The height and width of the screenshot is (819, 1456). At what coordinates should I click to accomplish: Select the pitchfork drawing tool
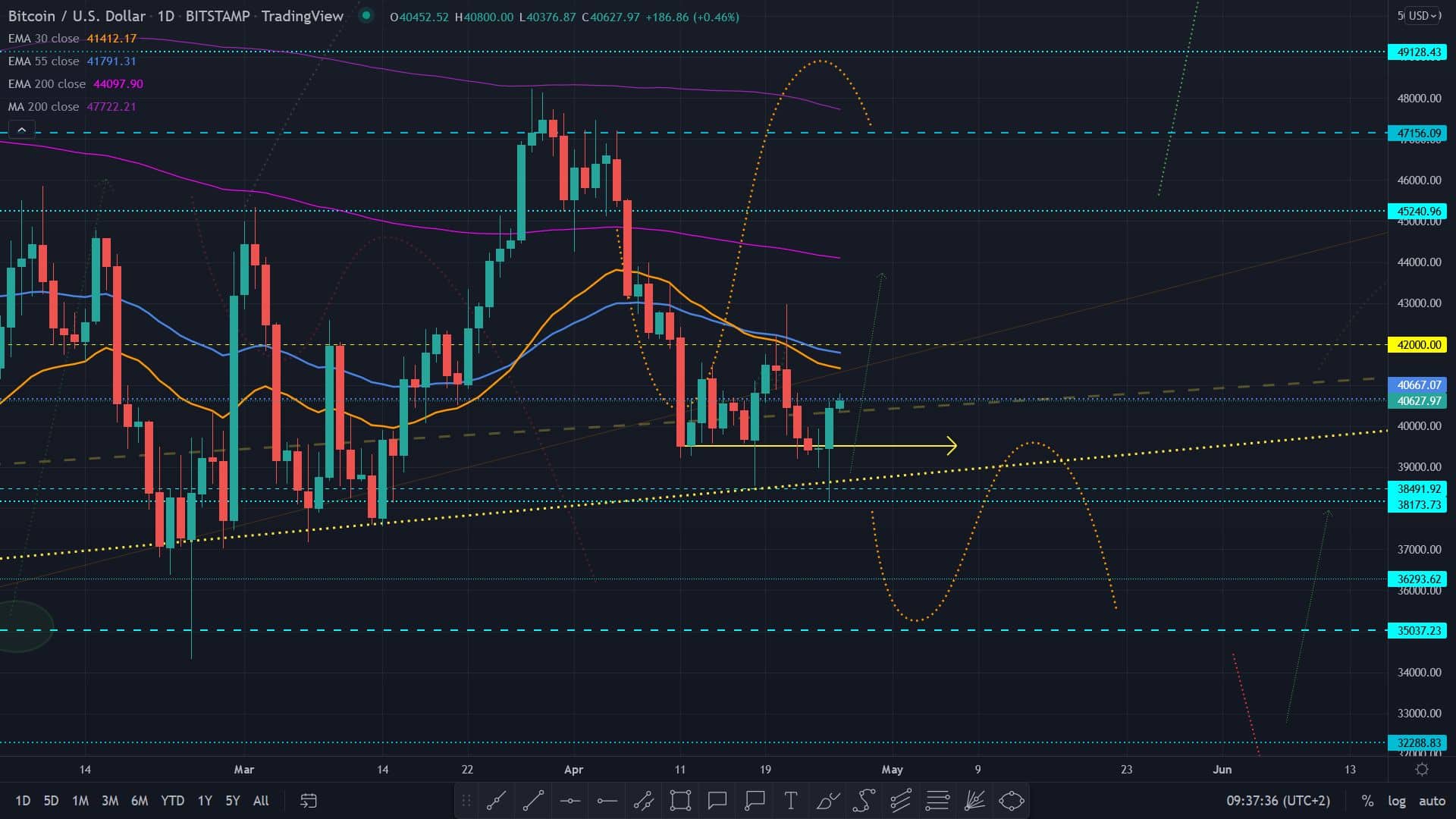tap(901, 800)
